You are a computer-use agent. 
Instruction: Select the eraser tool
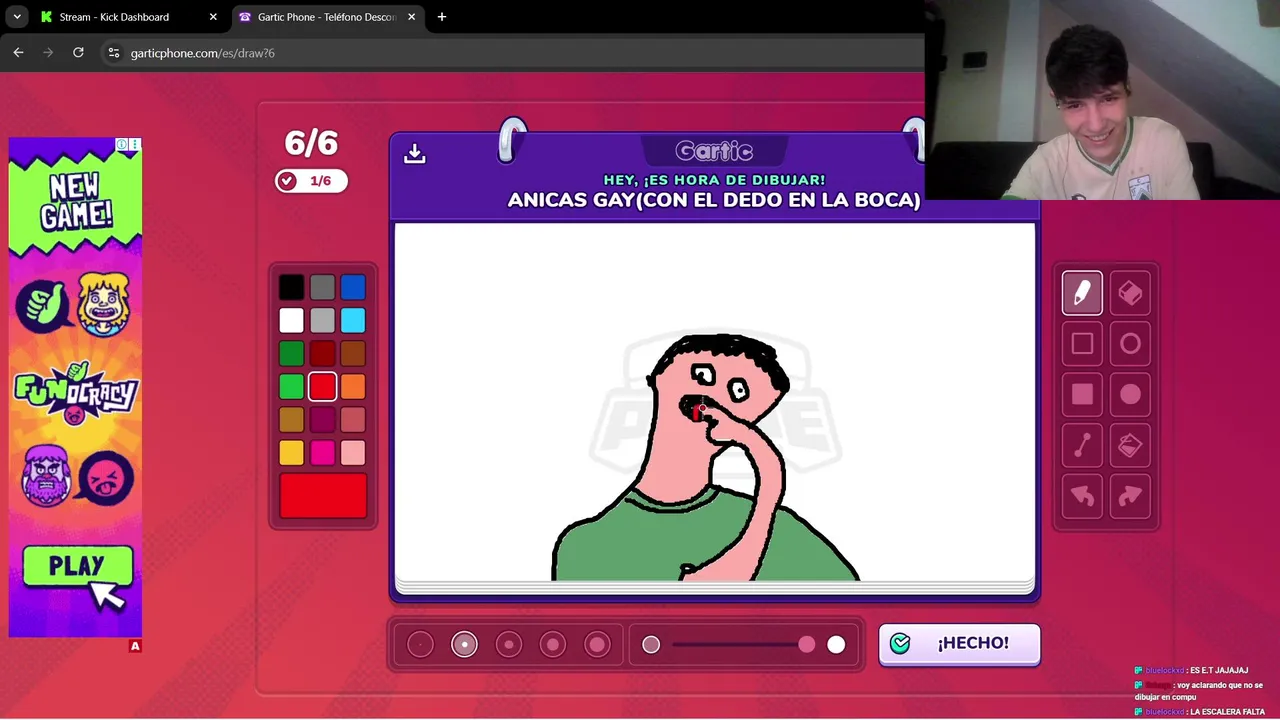click(1130, 293)
